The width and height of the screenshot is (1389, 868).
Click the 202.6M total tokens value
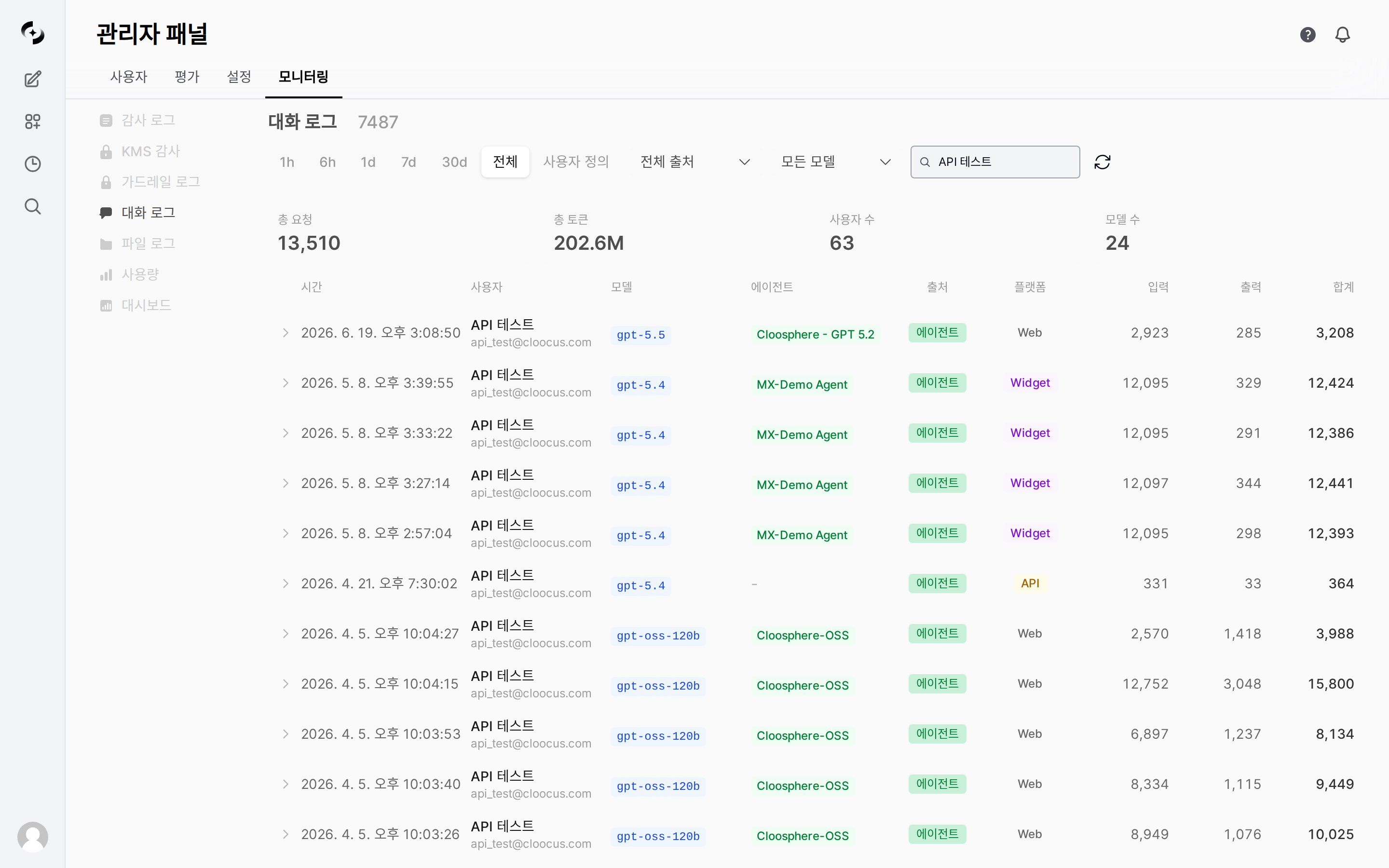point(588,244)
